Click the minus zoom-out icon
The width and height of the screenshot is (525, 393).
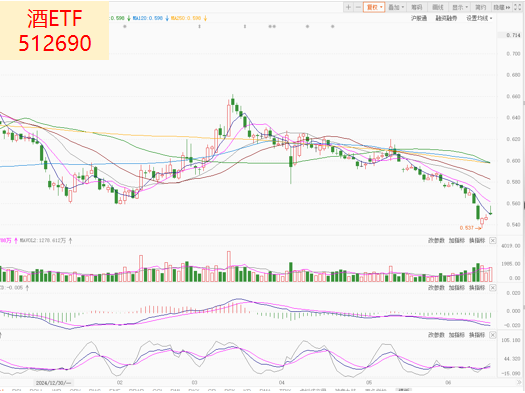(358, 7)
